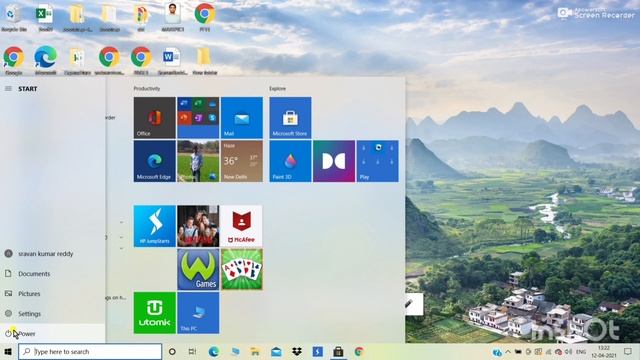Click the volume icon in system tray
This screenshot has height=360, width=640.
[x=569, y=351]
